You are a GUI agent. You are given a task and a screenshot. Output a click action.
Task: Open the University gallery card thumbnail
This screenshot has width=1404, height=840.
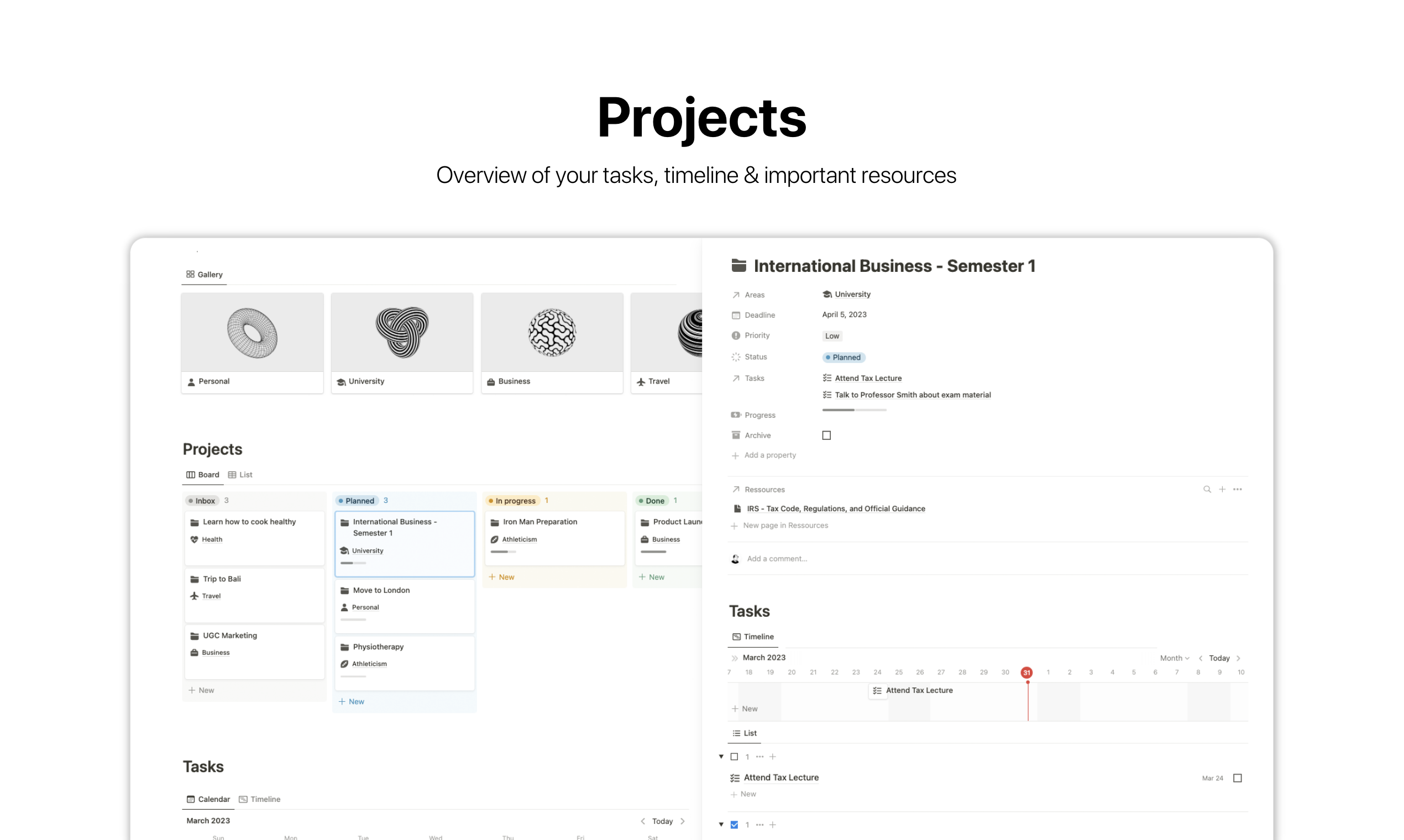(402, 333)
